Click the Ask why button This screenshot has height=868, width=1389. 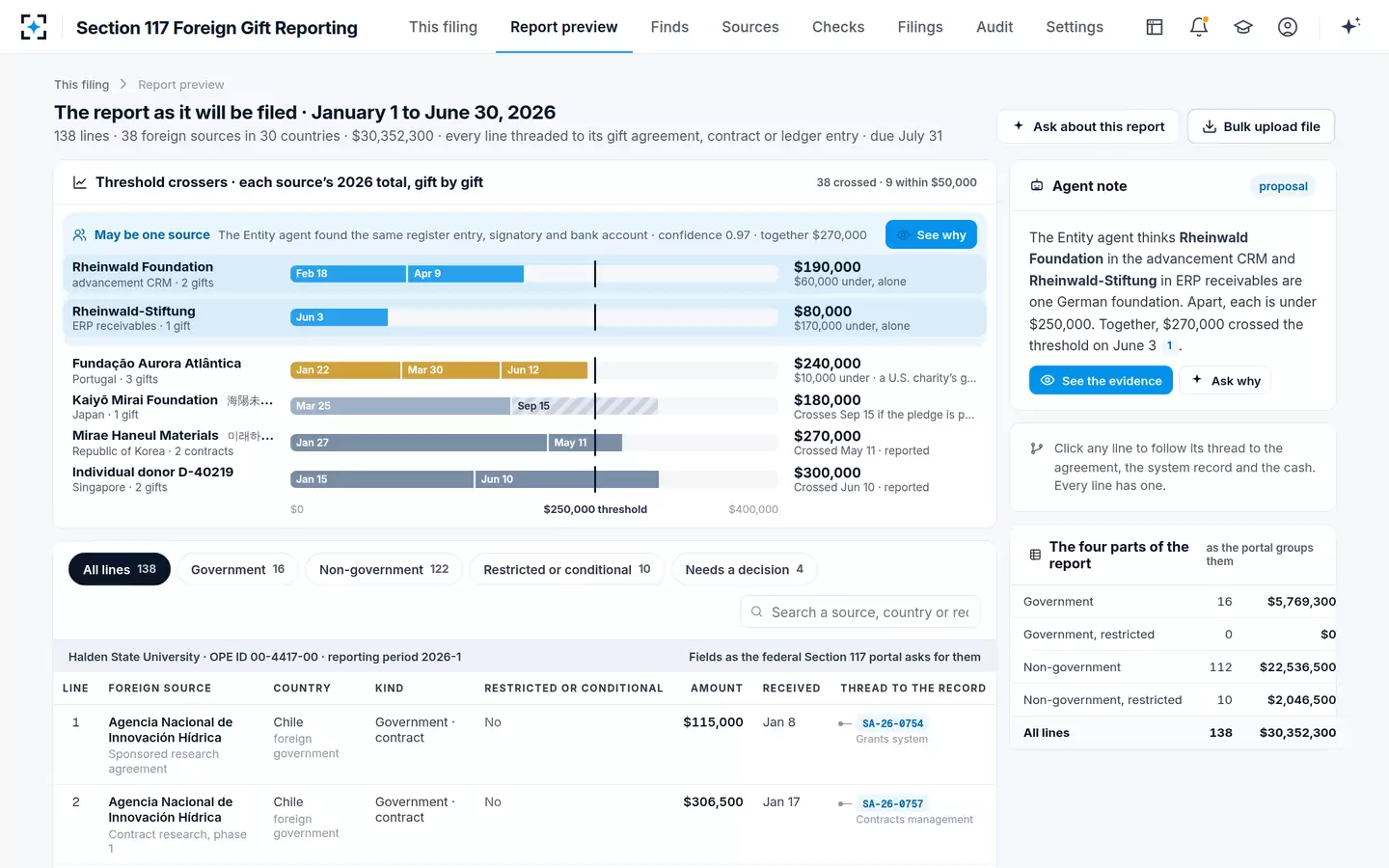click(x=1226, y=381)
